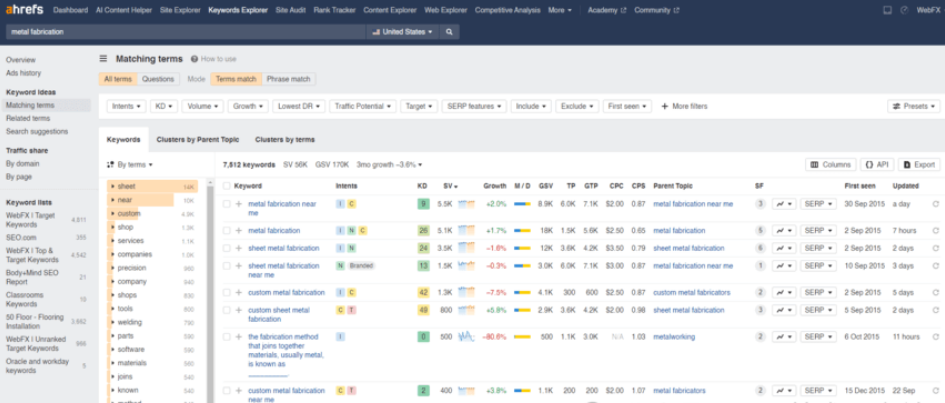The image size is (945, 403).
Task: Open Rank Tracker in top navigation
Action: pos(334,10)
